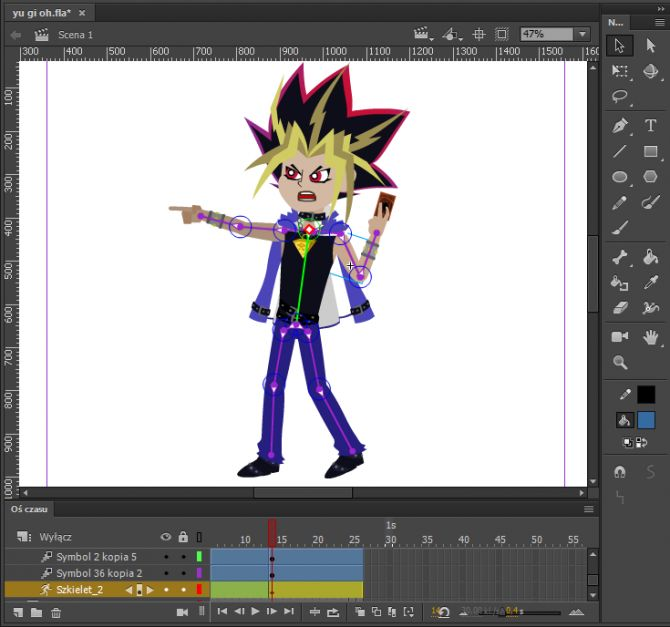The image size is (670, 627).
Task: Activate the Zoom magnifier tool
Action: (620, 363)
